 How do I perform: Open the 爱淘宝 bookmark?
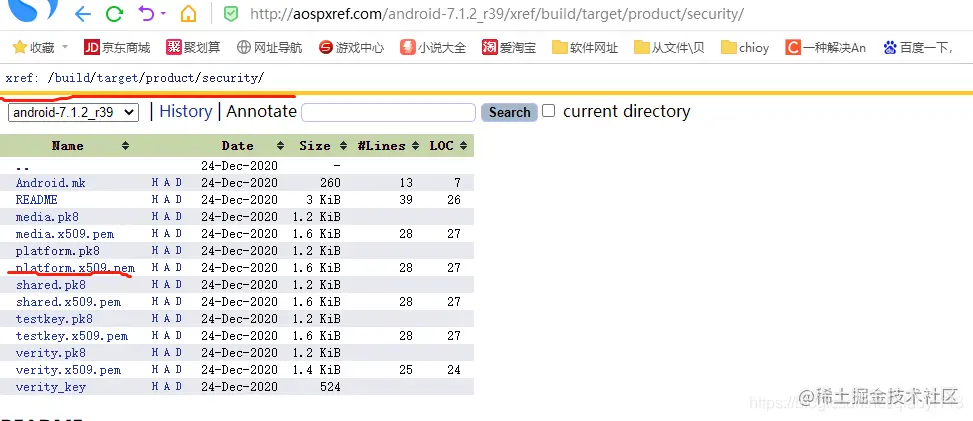pos(509,47)
